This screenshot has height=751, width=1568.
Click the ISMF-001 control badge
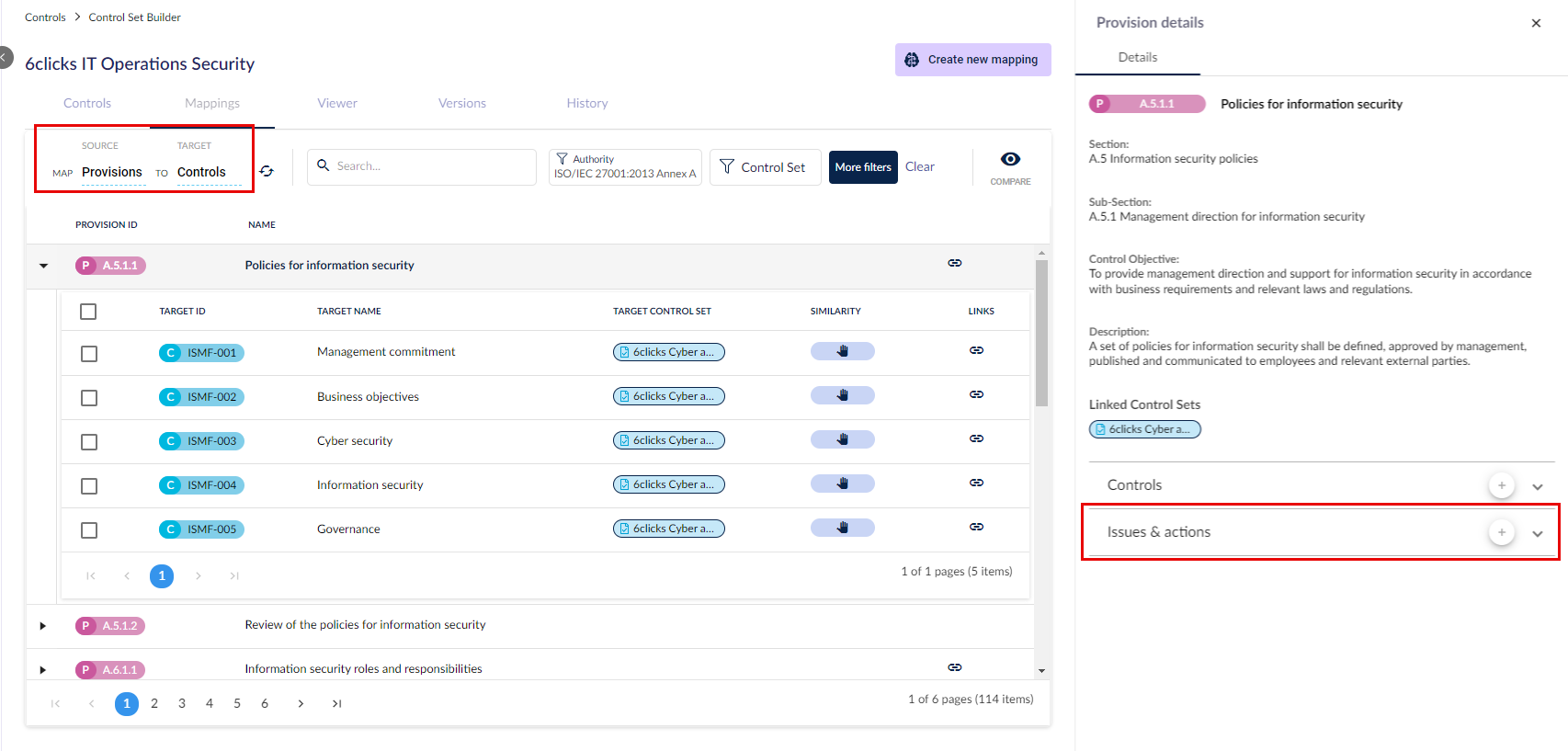click(x=201, y=353)
